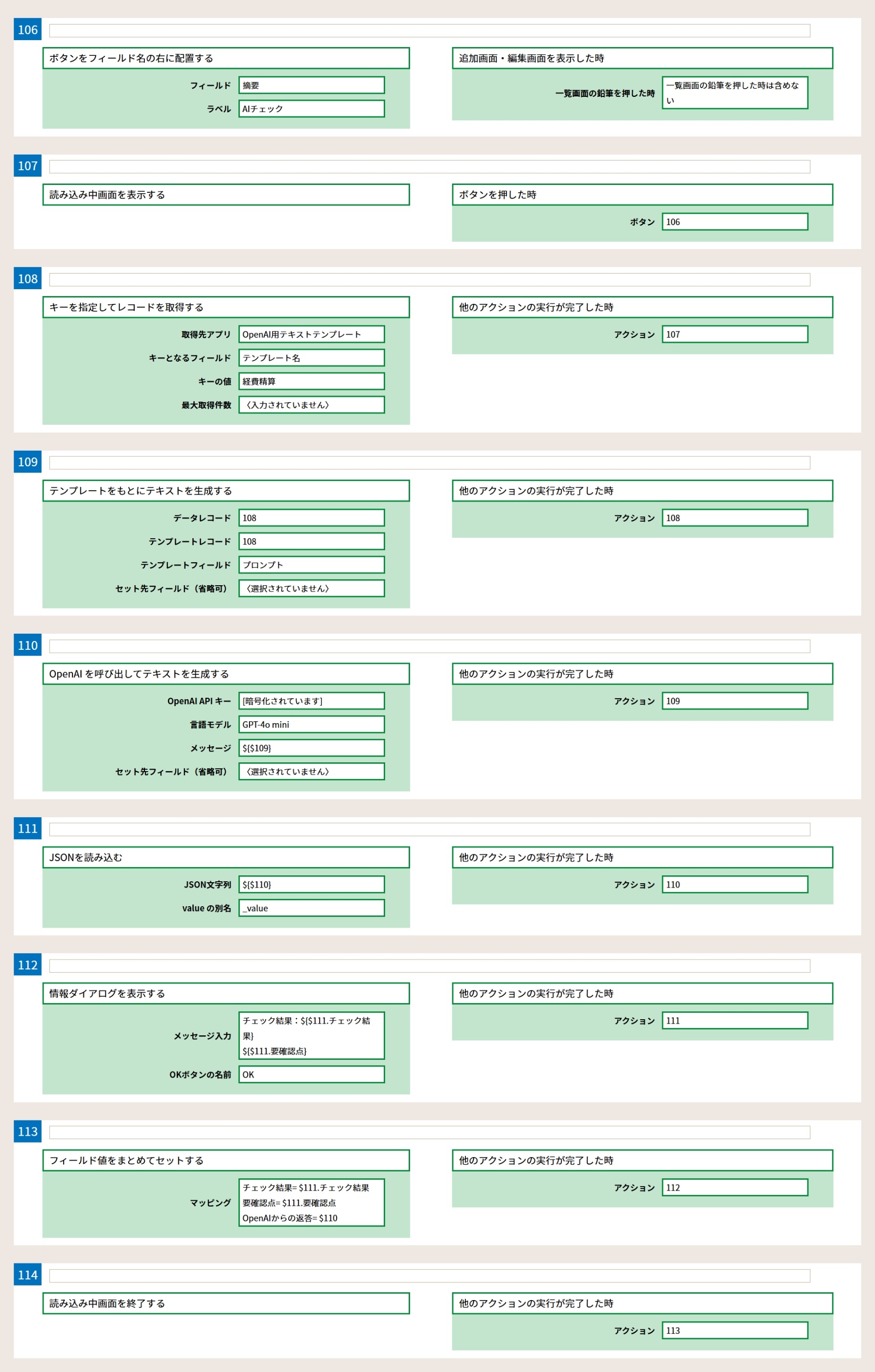This screenshot has width=875, height=1372.
Task: Open the 取得先アプリ field with OpenAI用テキストテンプレート
Action: coord(311,335)
